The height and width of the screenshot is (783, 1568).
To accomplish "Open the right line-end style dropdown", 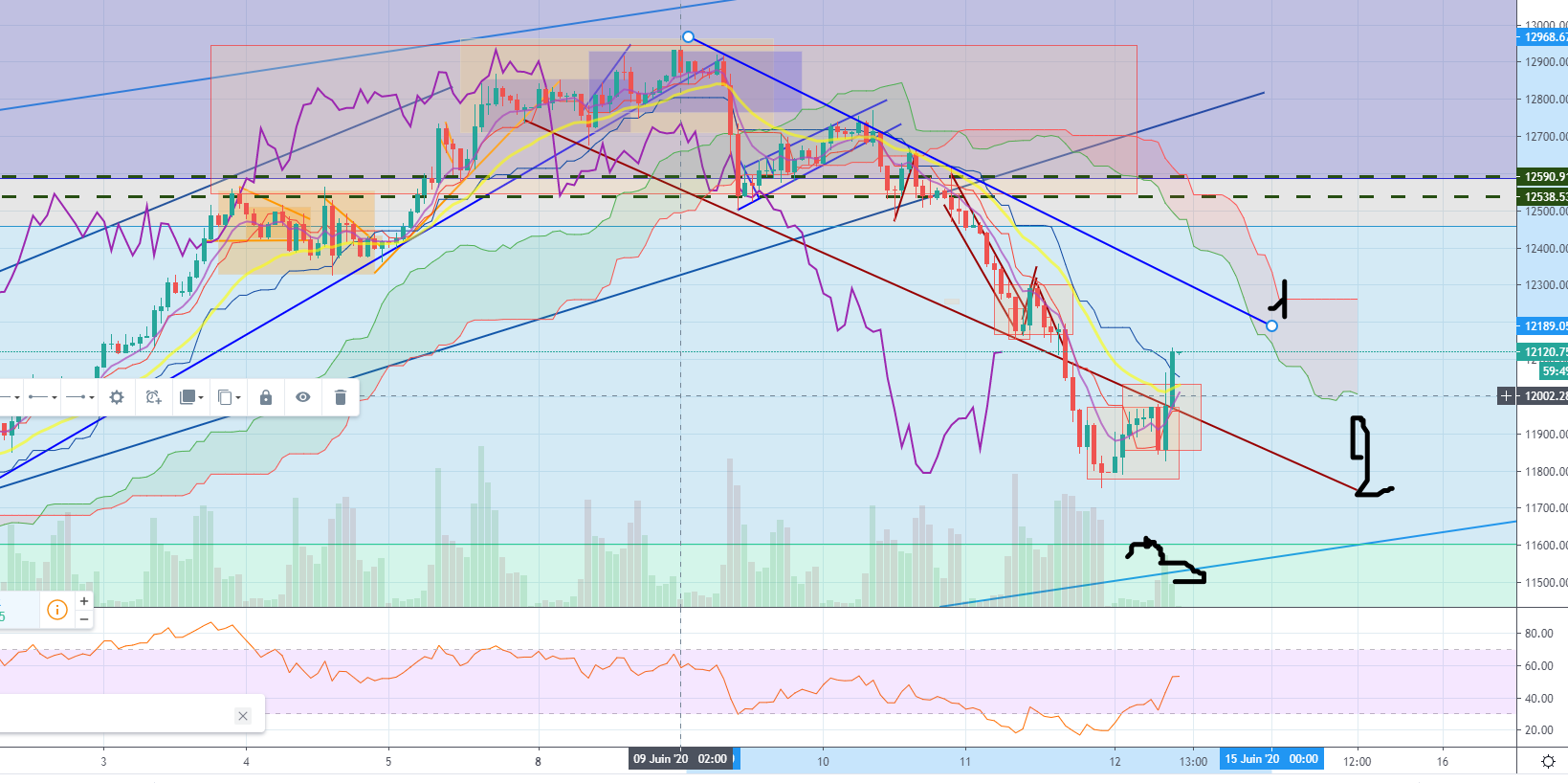I will coord(80,397).
